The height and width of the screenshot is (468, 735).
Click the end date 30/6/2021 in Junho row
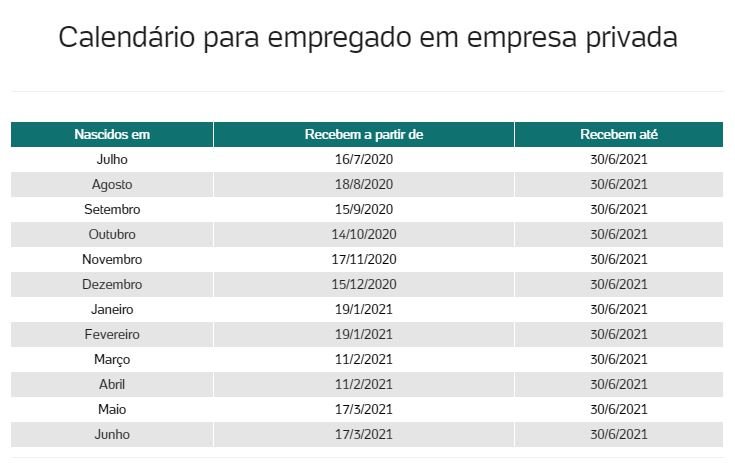[x=618, y=434]
